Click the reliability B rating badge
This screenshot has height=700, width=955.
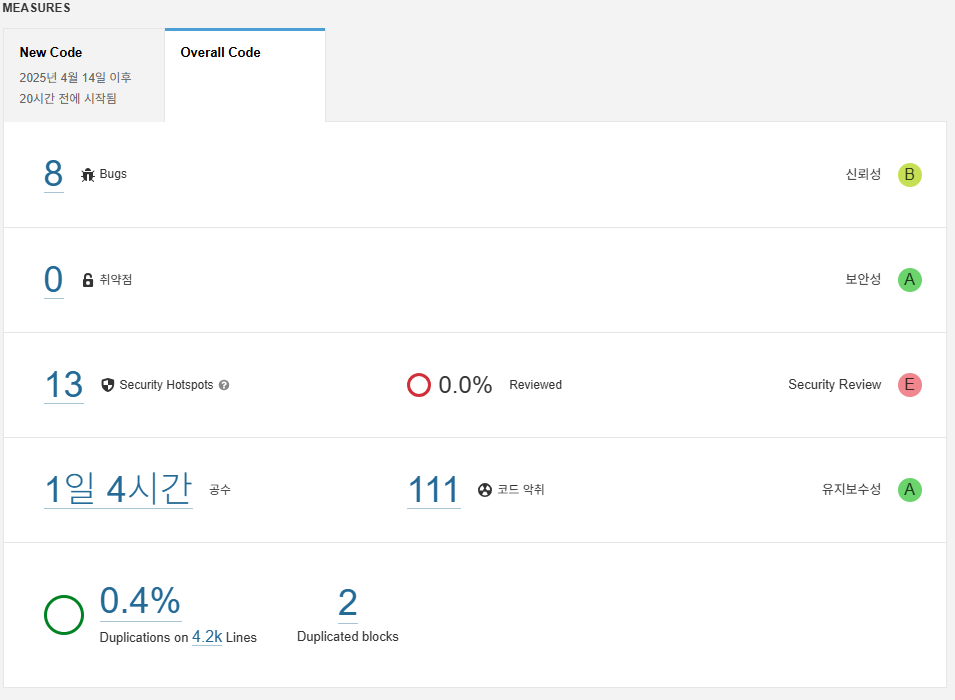coord(909,175)
